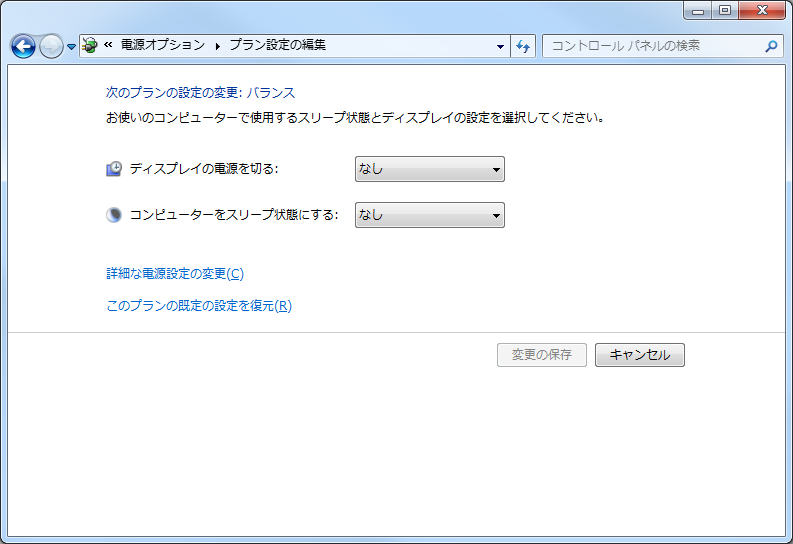The height and width of the screenshot is (544, 793).
Task: Click the display monitor icon beside ディスプレイの電源を切る
Action: [x=114, y=169]
